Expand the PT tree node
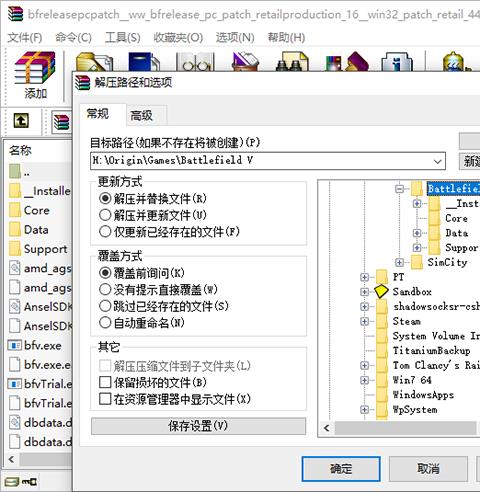Screen dimensions: 480x492 364,277
